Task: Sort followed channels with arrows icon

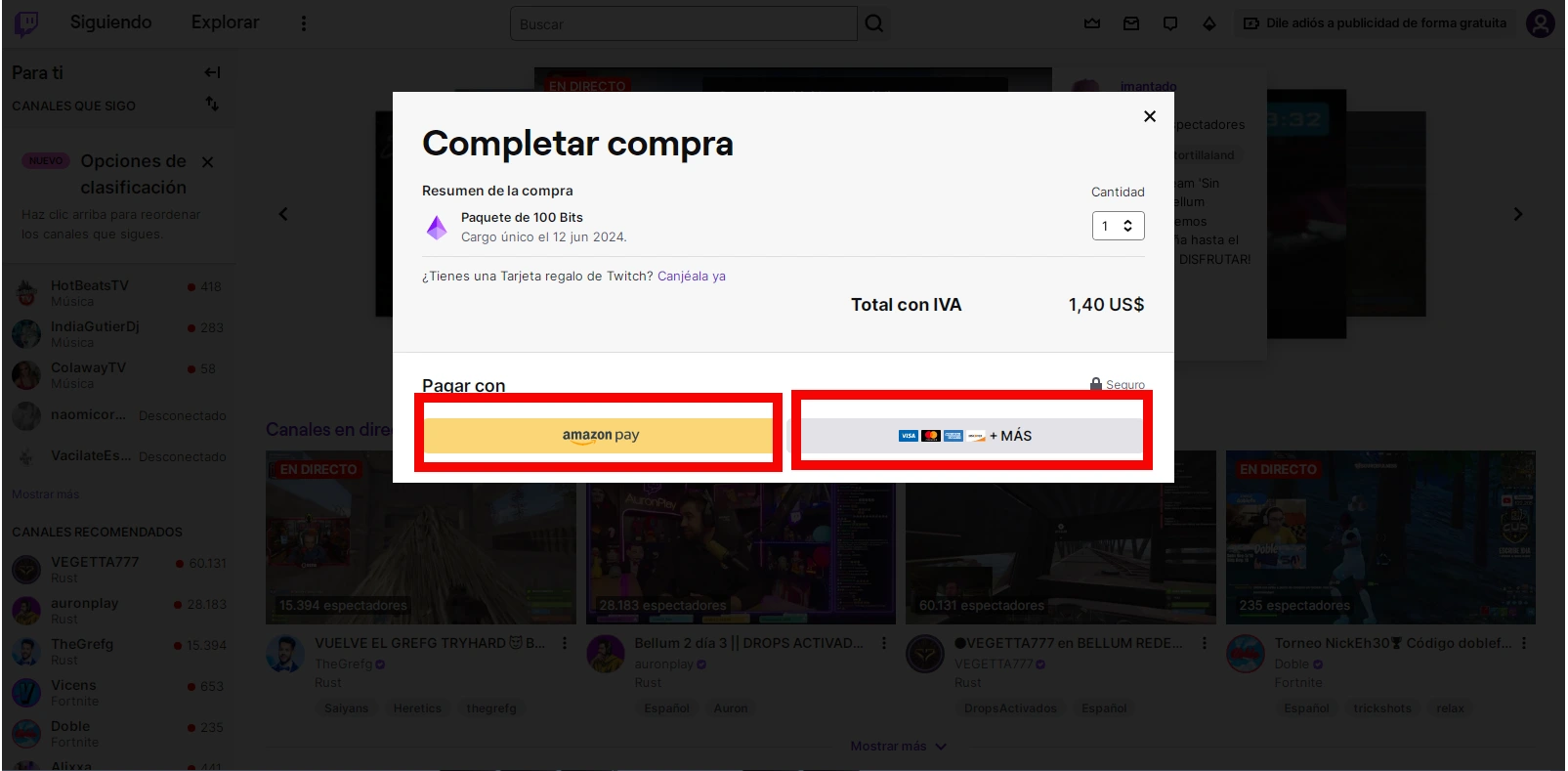Action: click(x=212, y=104)
